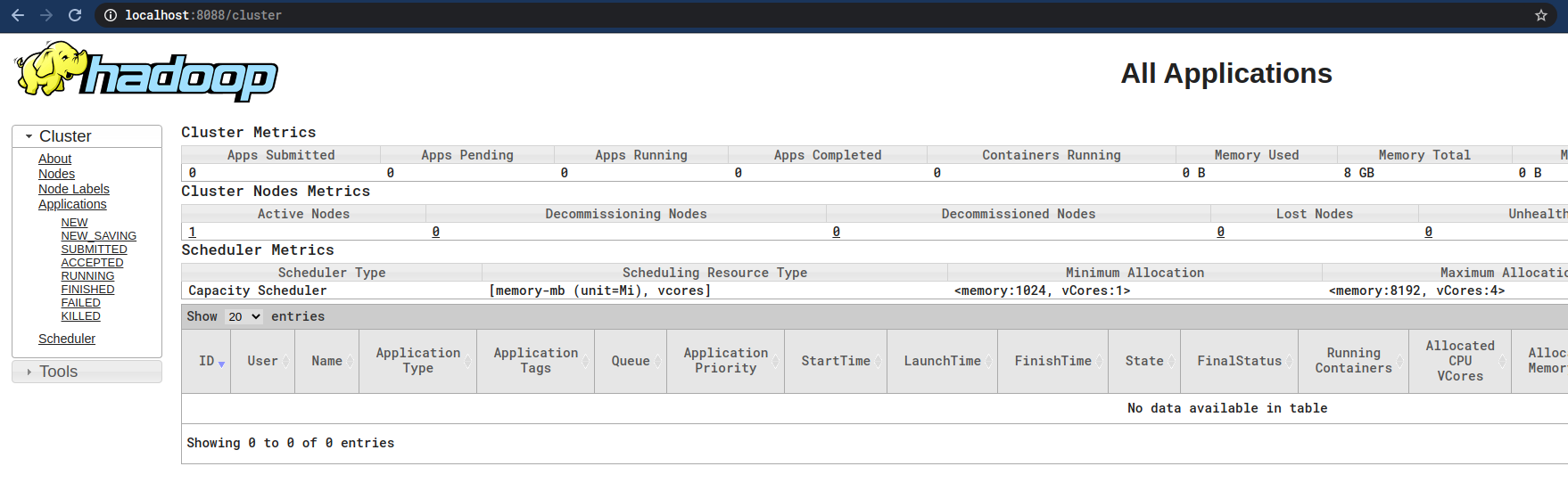The height and width of the screenshot is (491, 1568).
Task: Filter applications by NEW_SAVING state
Action: [x=98, y=236]
